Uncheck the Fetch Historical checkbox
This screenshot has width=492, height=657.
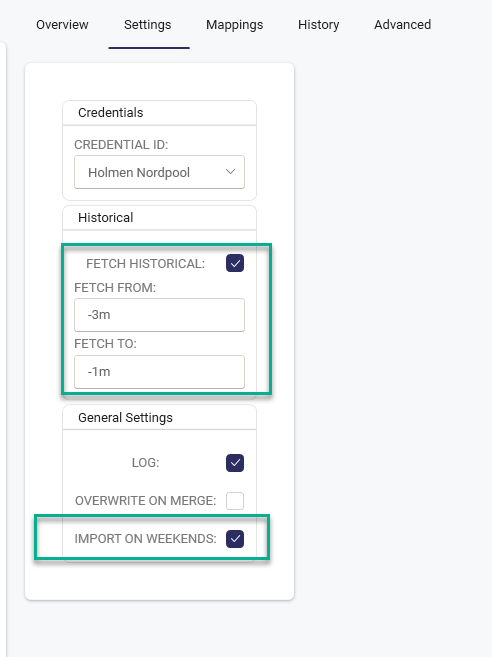coord(235,264)
